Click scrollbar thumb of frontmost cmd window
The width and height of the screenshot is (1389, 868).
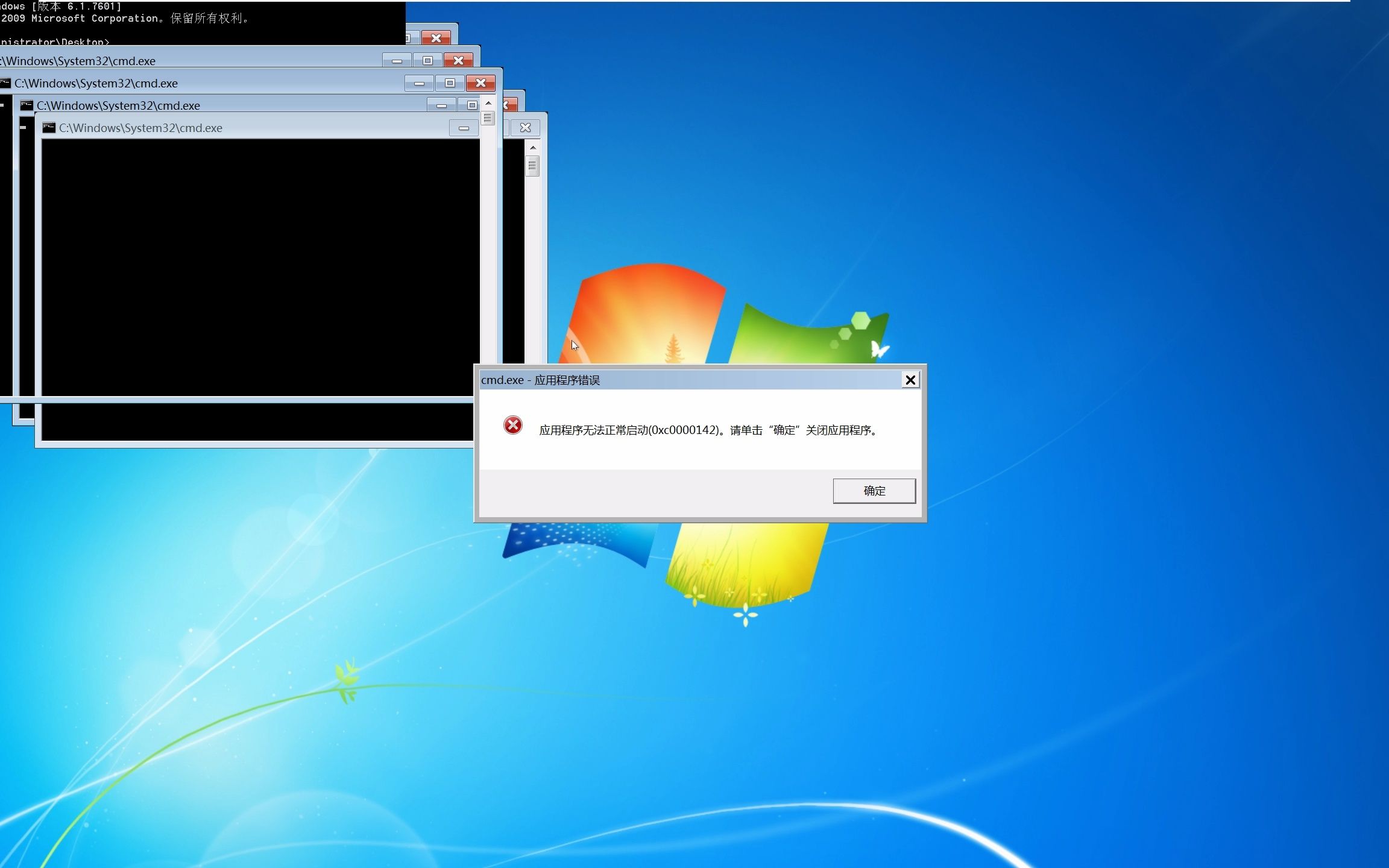[x=532, y=166]
